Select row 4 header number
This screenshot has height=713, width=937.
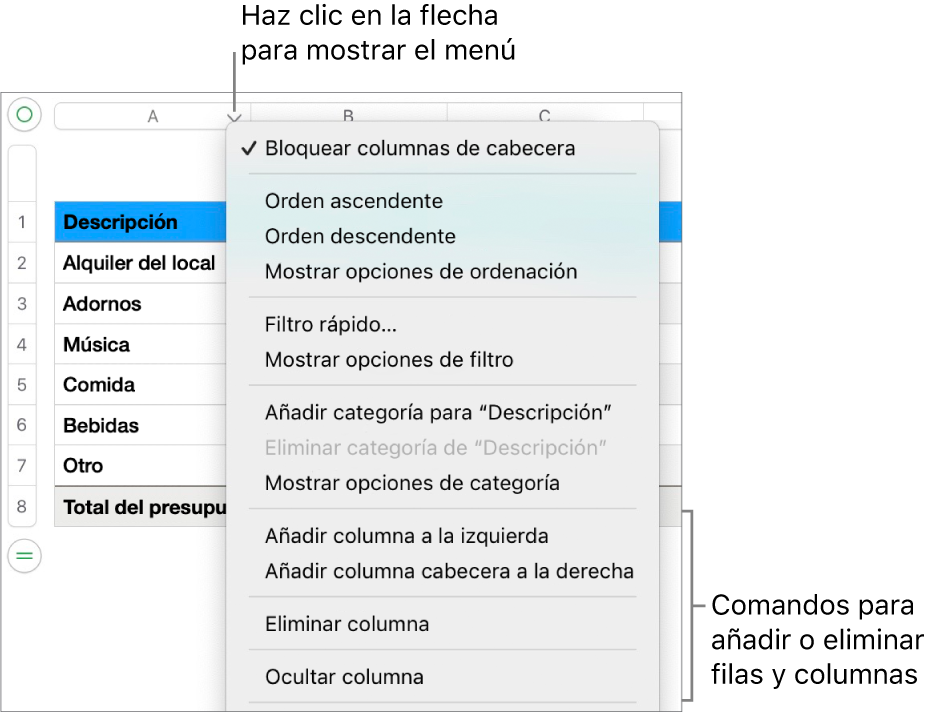click(x=22, y=344)
